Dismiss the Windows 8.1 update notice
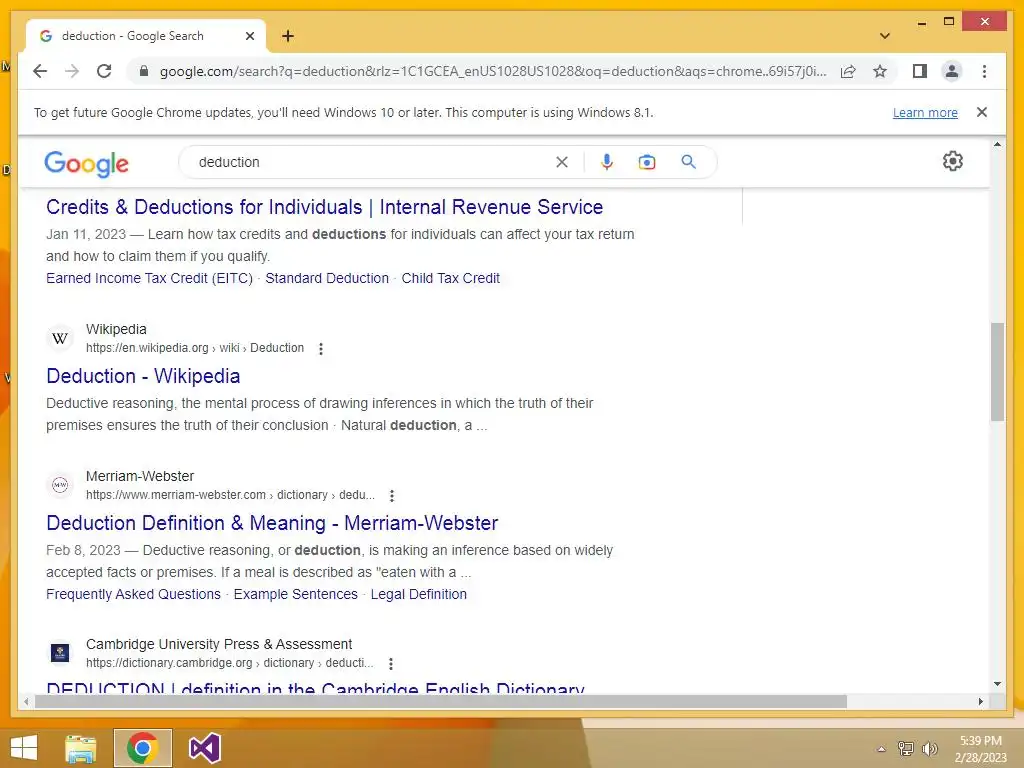Image resolution: width=1024 pixels, height=768 pixels. point(982,112)
